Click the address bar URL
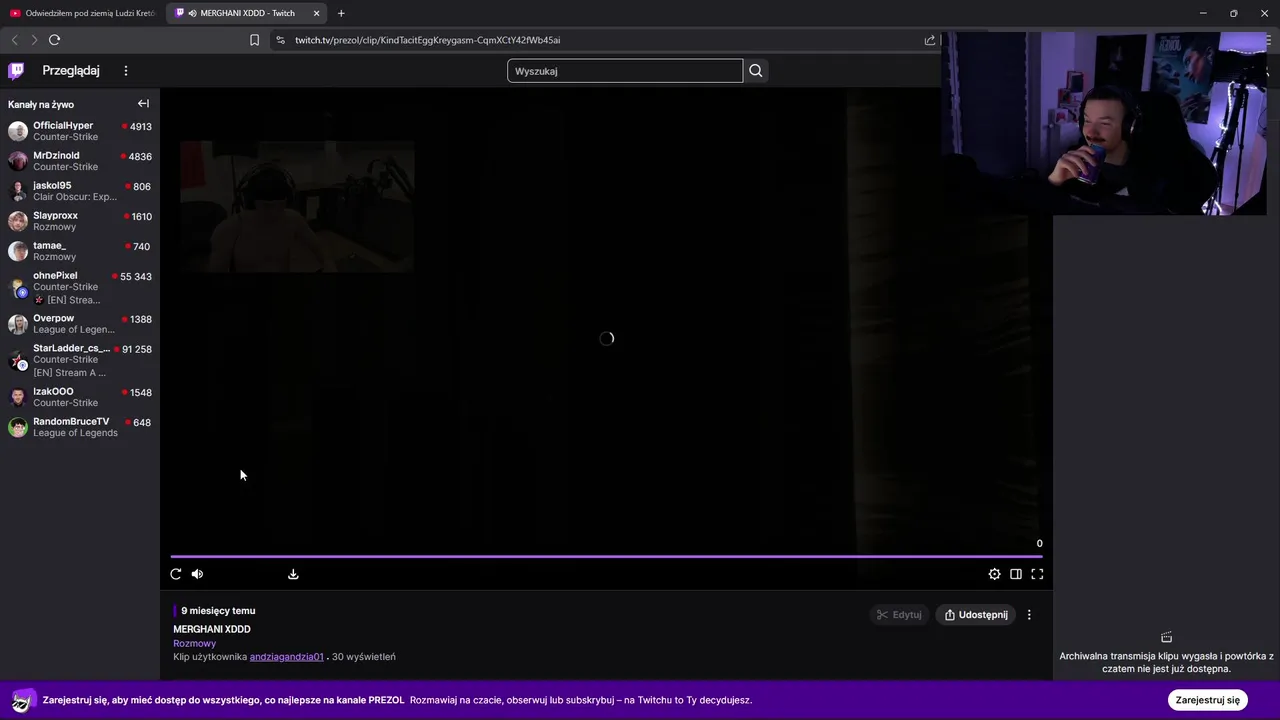Screen dimensions: 1280x720 pyautogui.click(x=427, y=40)
